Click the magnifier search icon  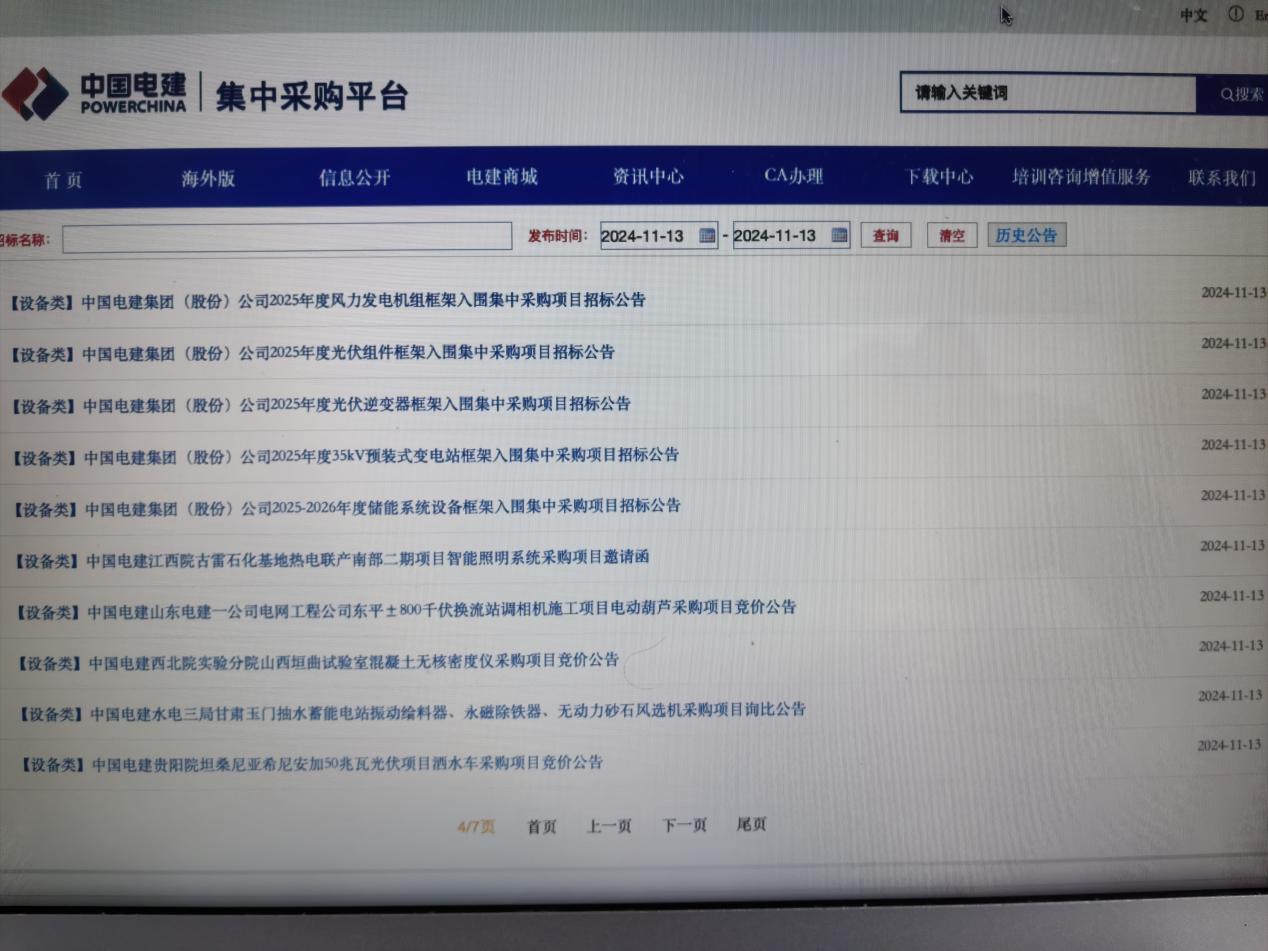point(1229,95)
